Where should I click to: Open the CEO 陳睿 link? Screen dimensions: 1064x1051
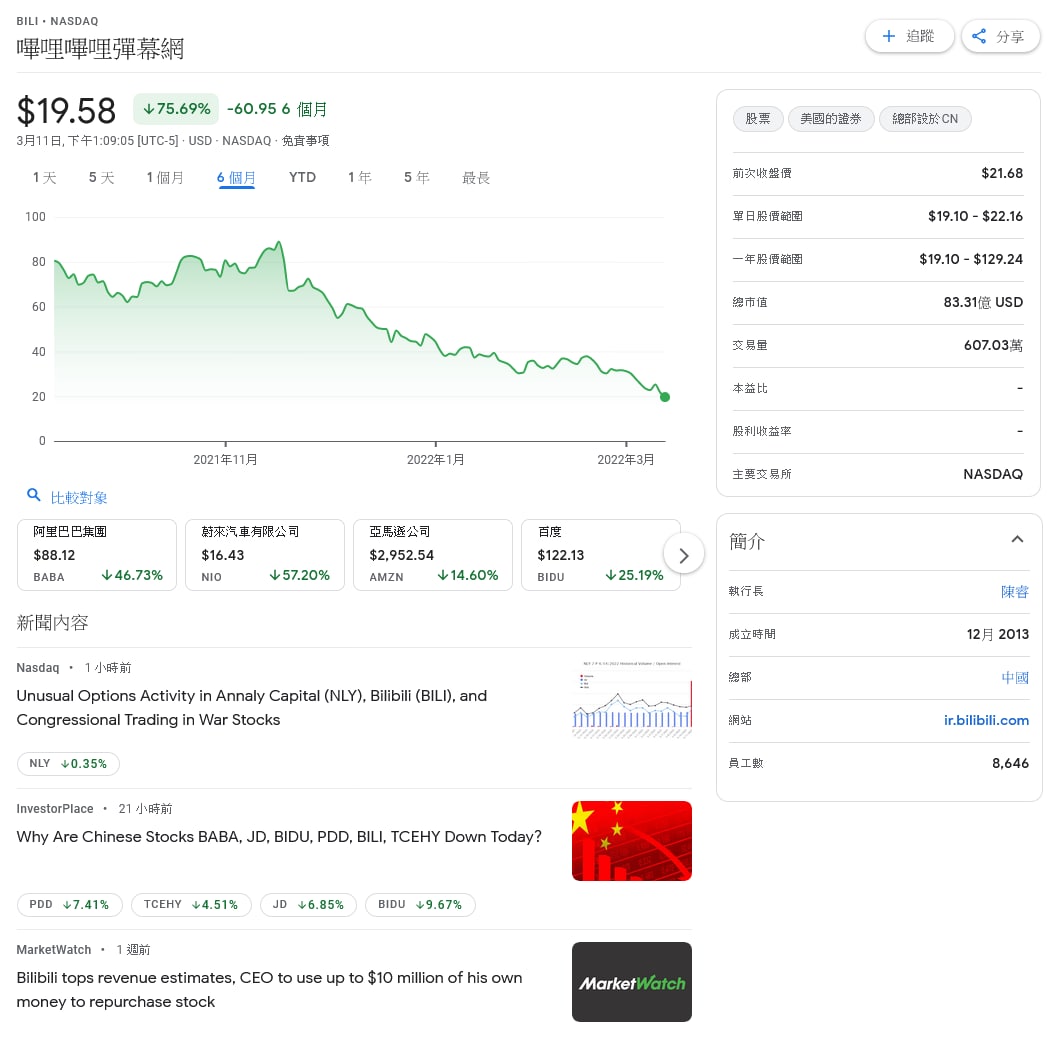1014,592
